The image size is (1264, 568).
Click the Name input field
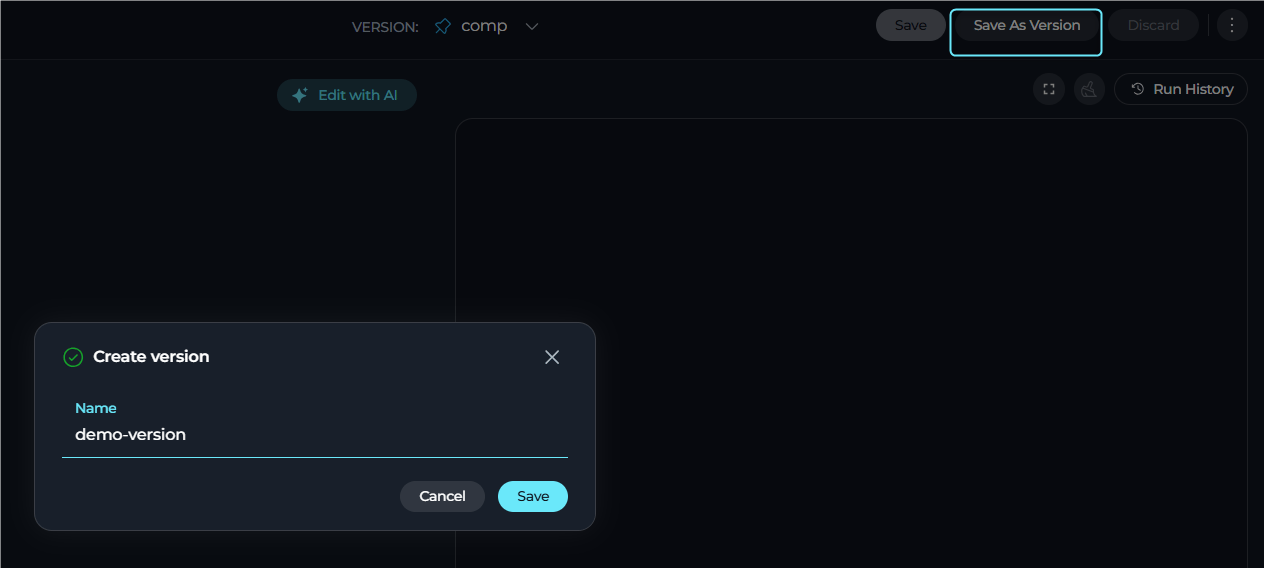coord(315,434)
